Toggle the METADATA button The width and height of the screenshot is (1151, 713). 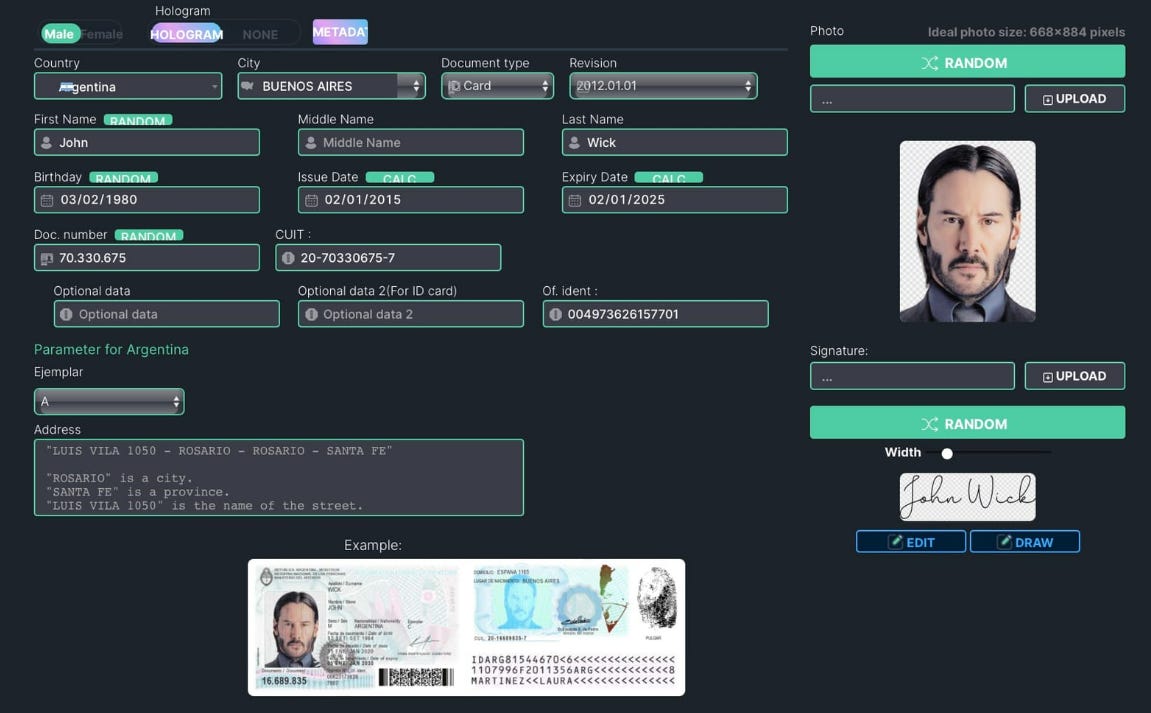point(340,32)
